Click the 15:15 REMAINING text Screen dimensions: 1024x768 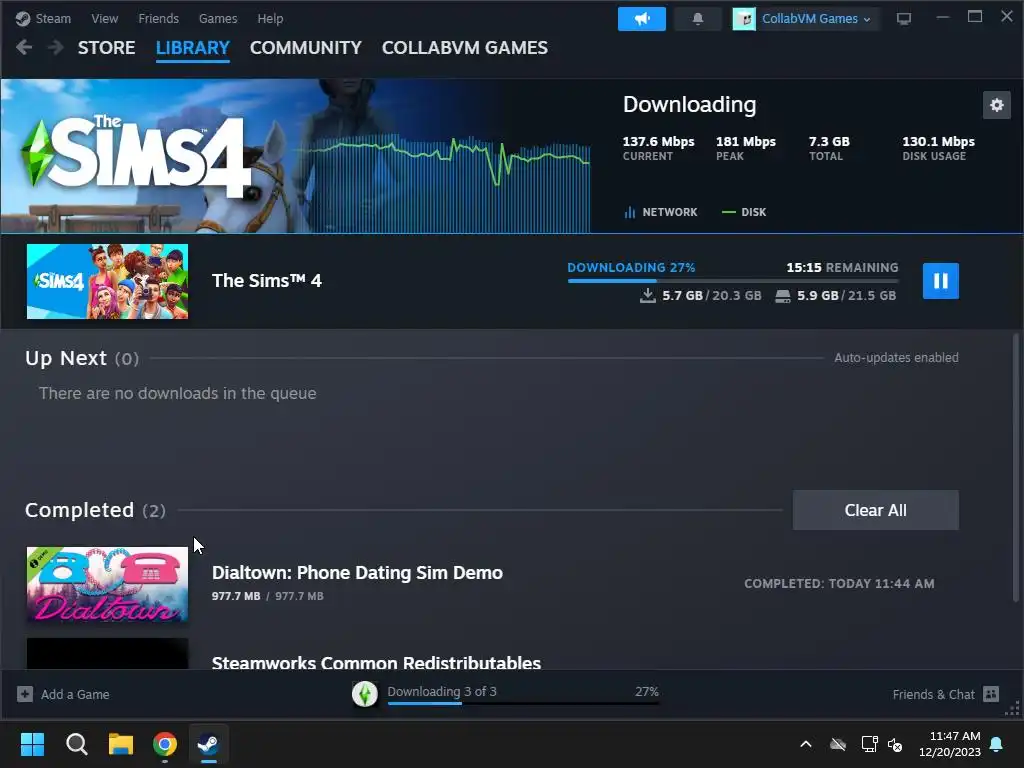coord(842,267)
